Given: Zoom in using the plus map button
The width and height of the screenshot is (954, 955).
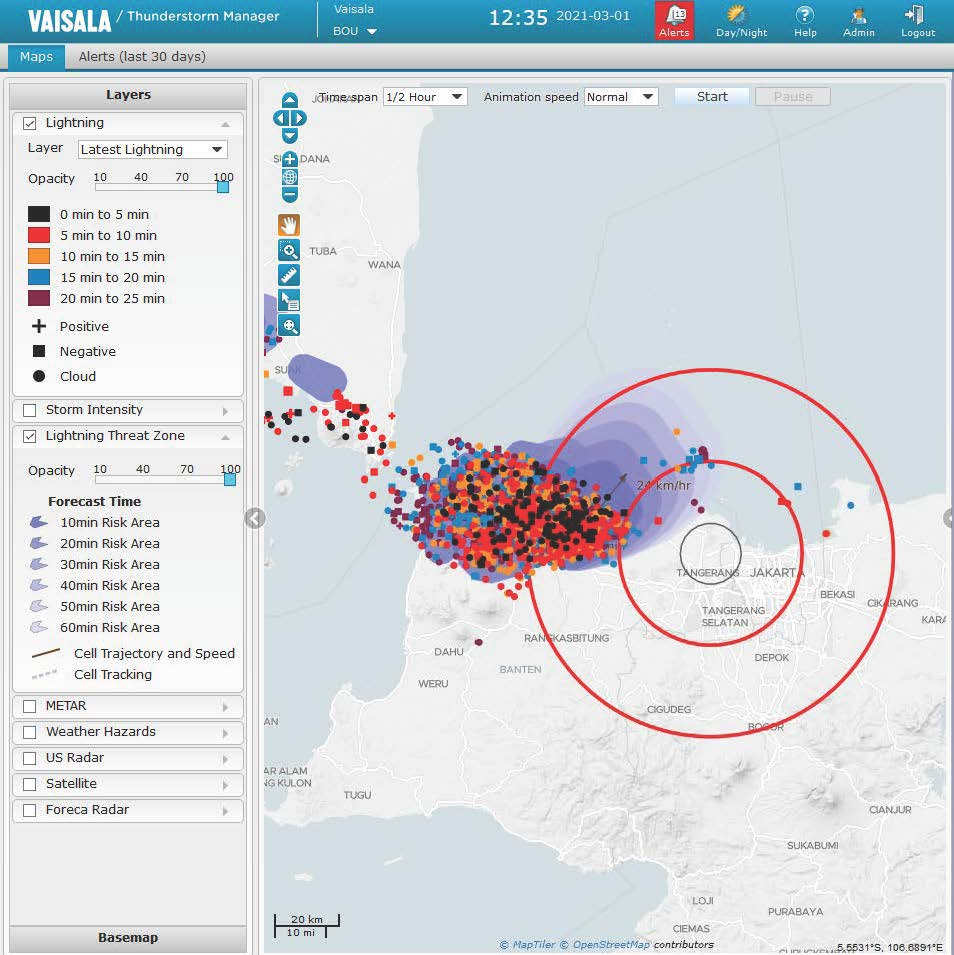Looking at the screenshot, I should 290,159.
